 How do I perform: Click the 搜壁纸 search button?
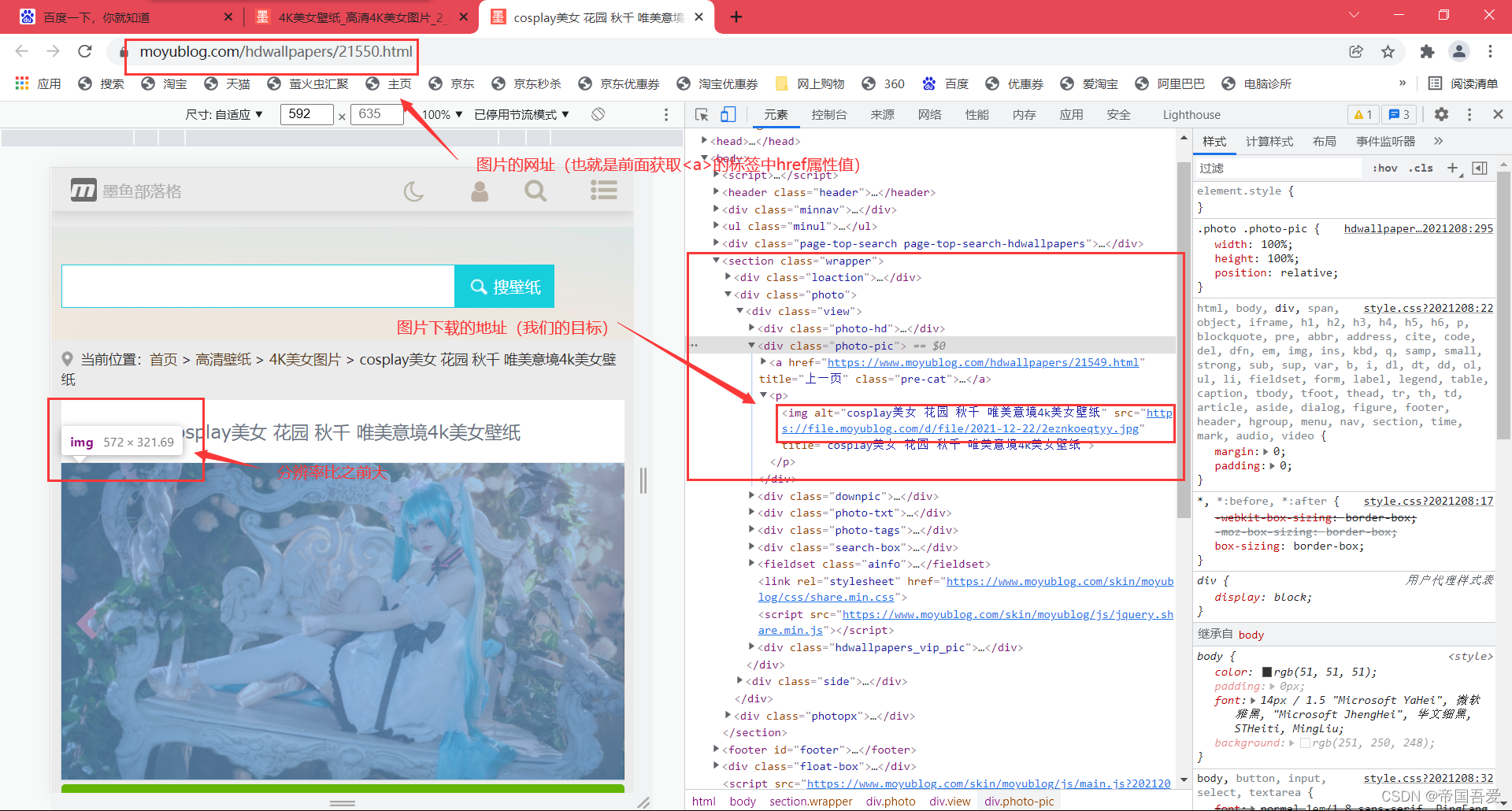click(x=505, y=287)
